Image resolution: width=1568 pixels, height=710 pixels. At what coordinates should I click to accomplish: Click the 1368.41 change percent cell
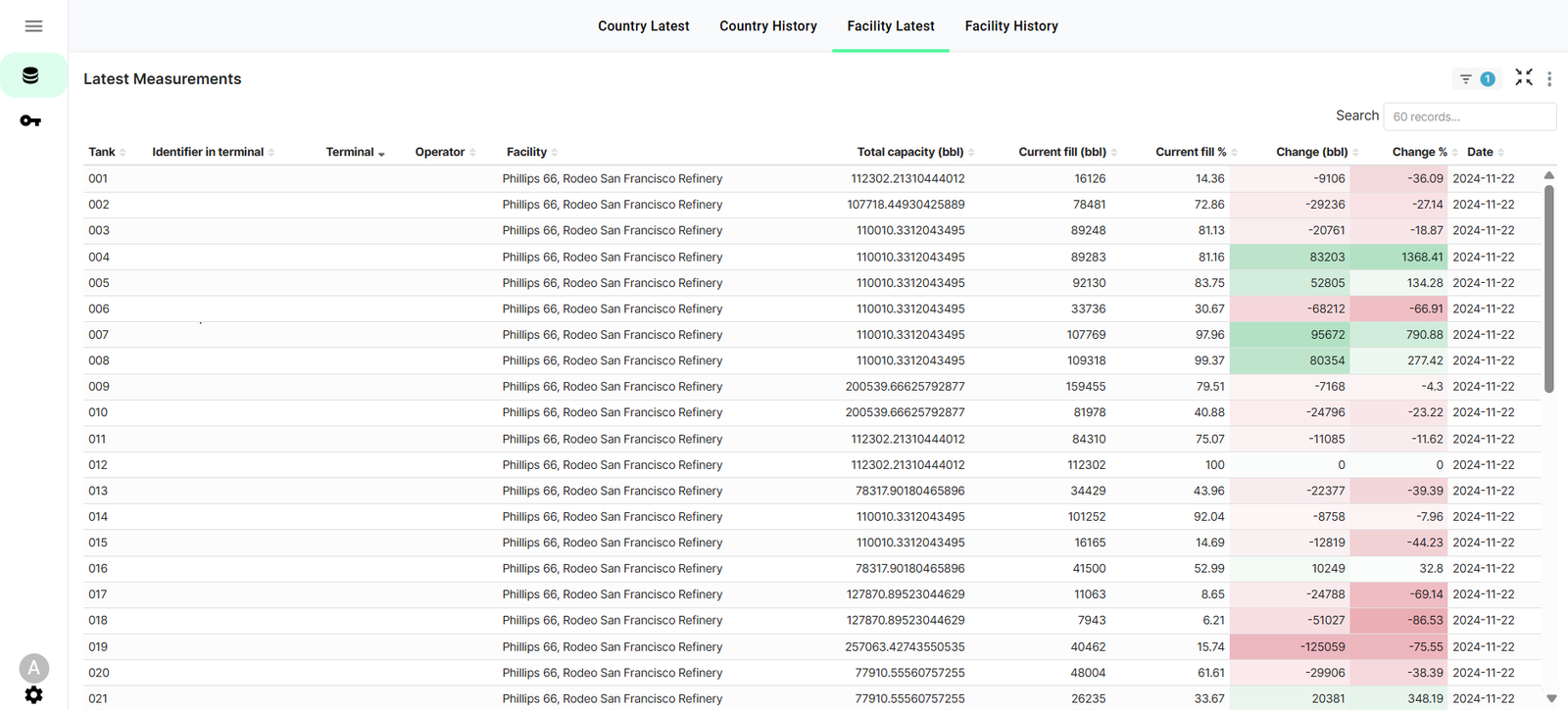pos(1399,258)
